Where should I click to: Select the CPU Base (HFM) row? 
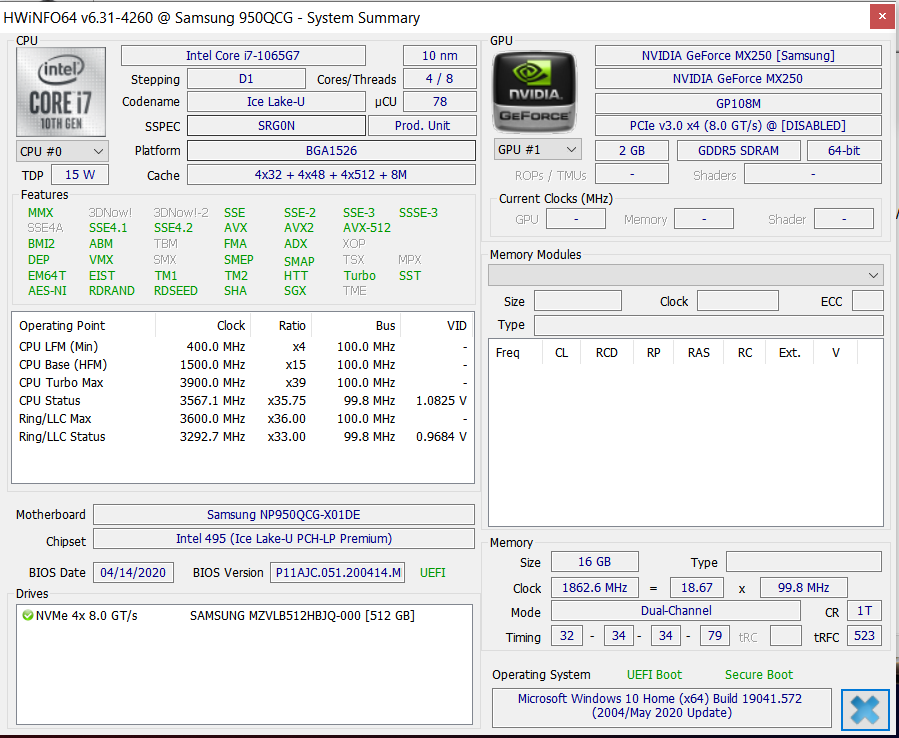pyautogui.click(x=243, y=365)
